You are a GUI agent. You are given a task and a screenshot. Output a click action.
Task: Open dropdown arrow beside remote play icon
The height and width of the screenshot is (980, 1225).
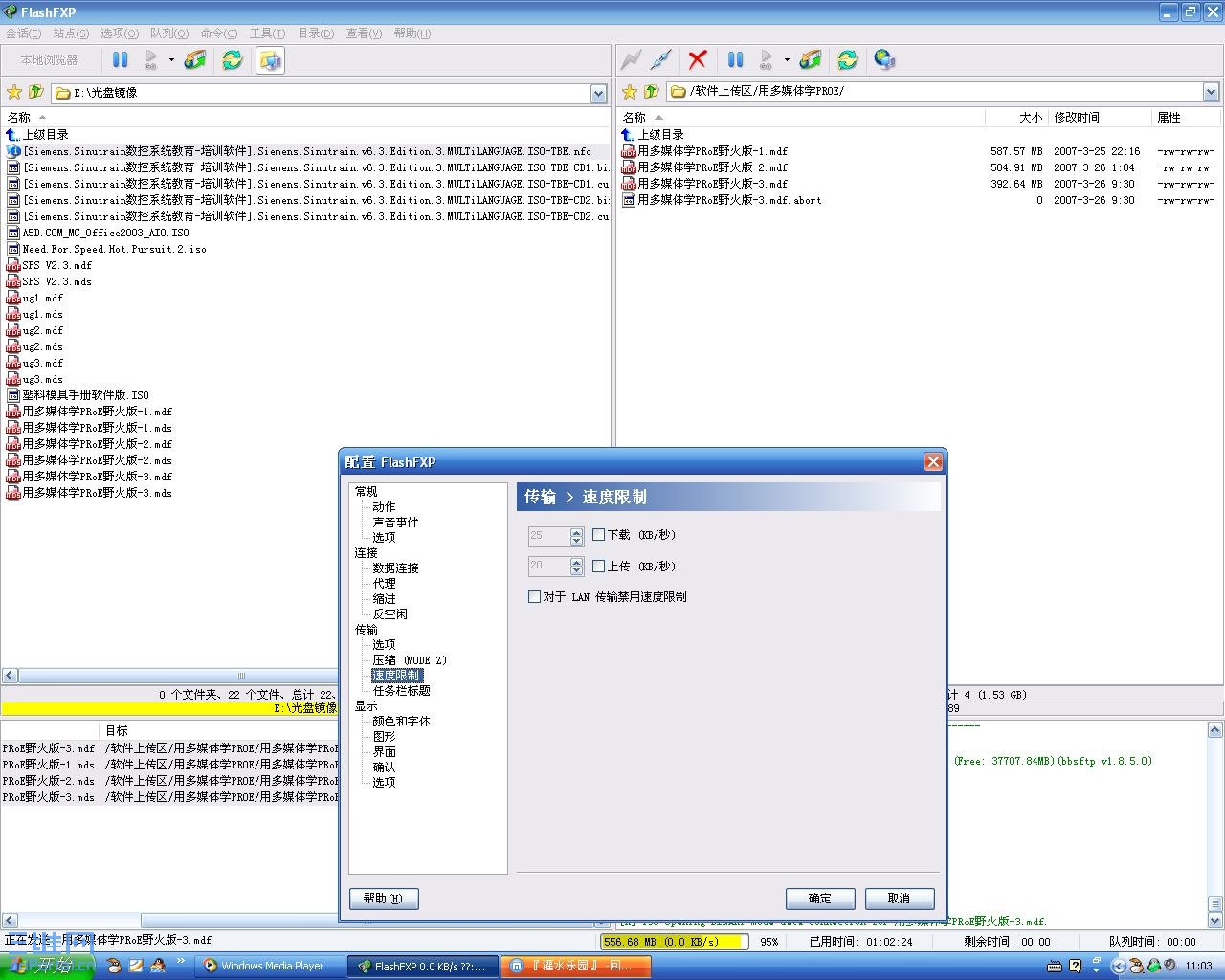(787, 60)
